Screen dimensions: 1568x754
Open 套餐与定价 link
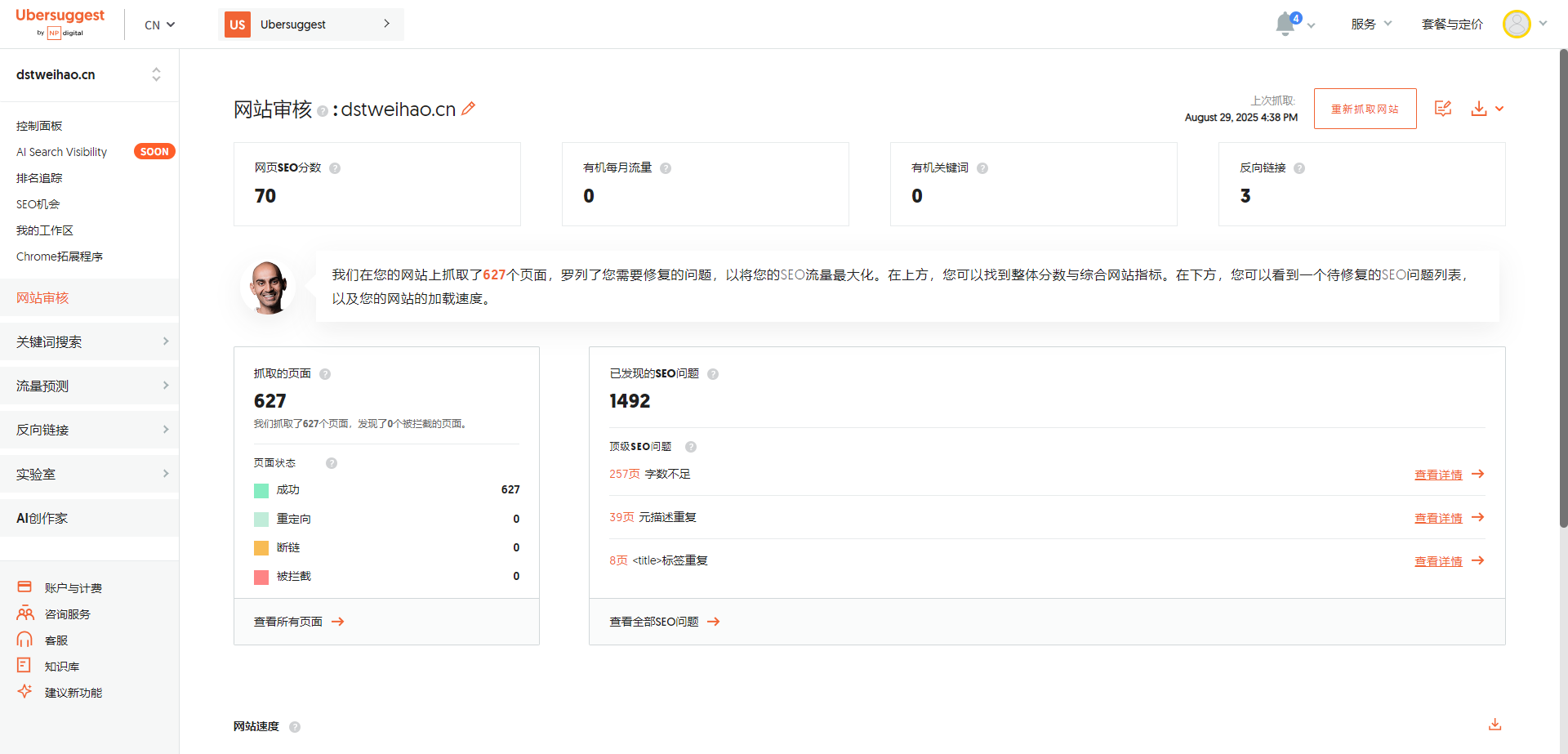click(x=1452, y=24)
